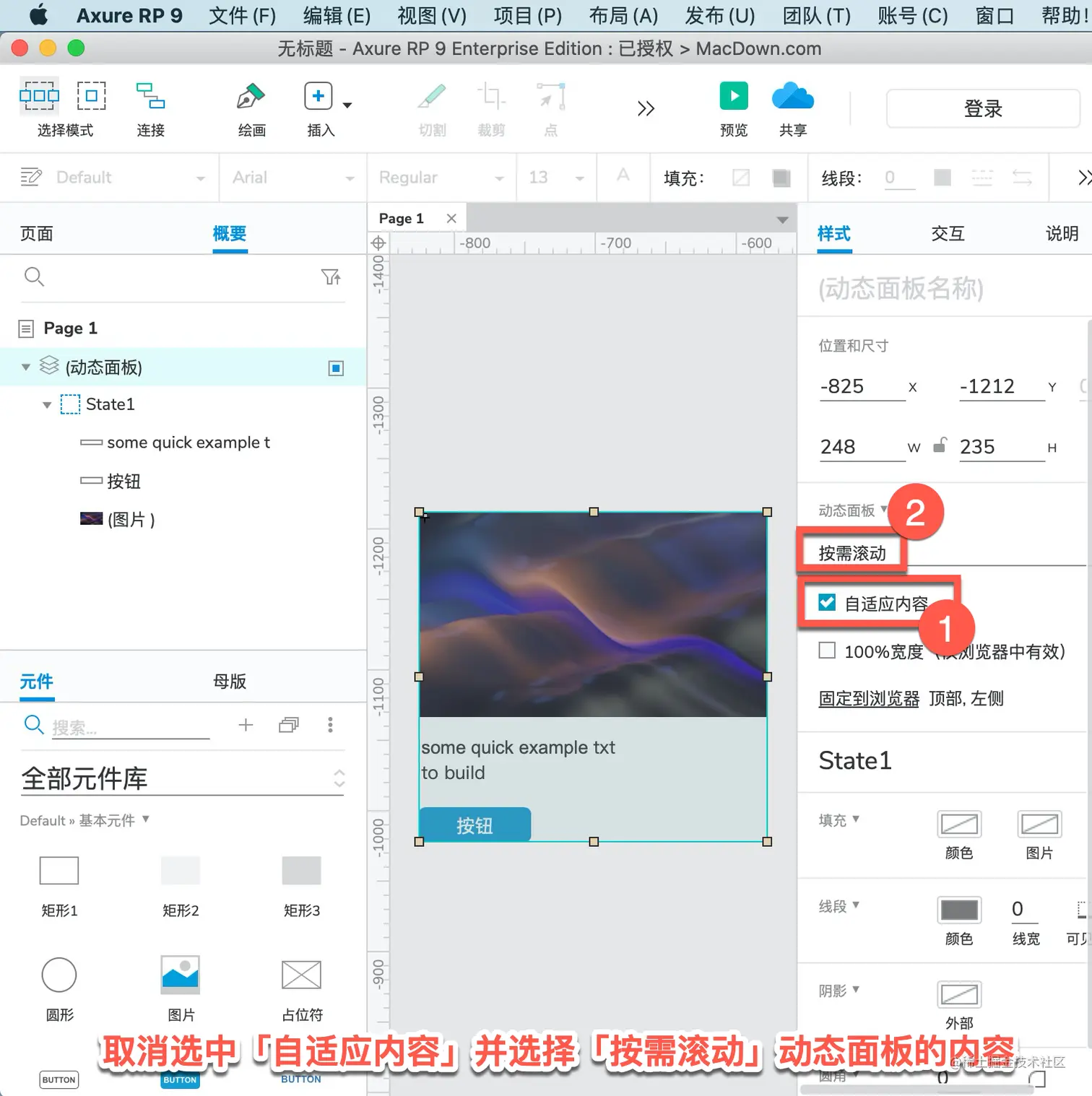Select the intersected selection mode icon
Image resolution: width=1092 pixels, height=1096 pixels.
39,95
